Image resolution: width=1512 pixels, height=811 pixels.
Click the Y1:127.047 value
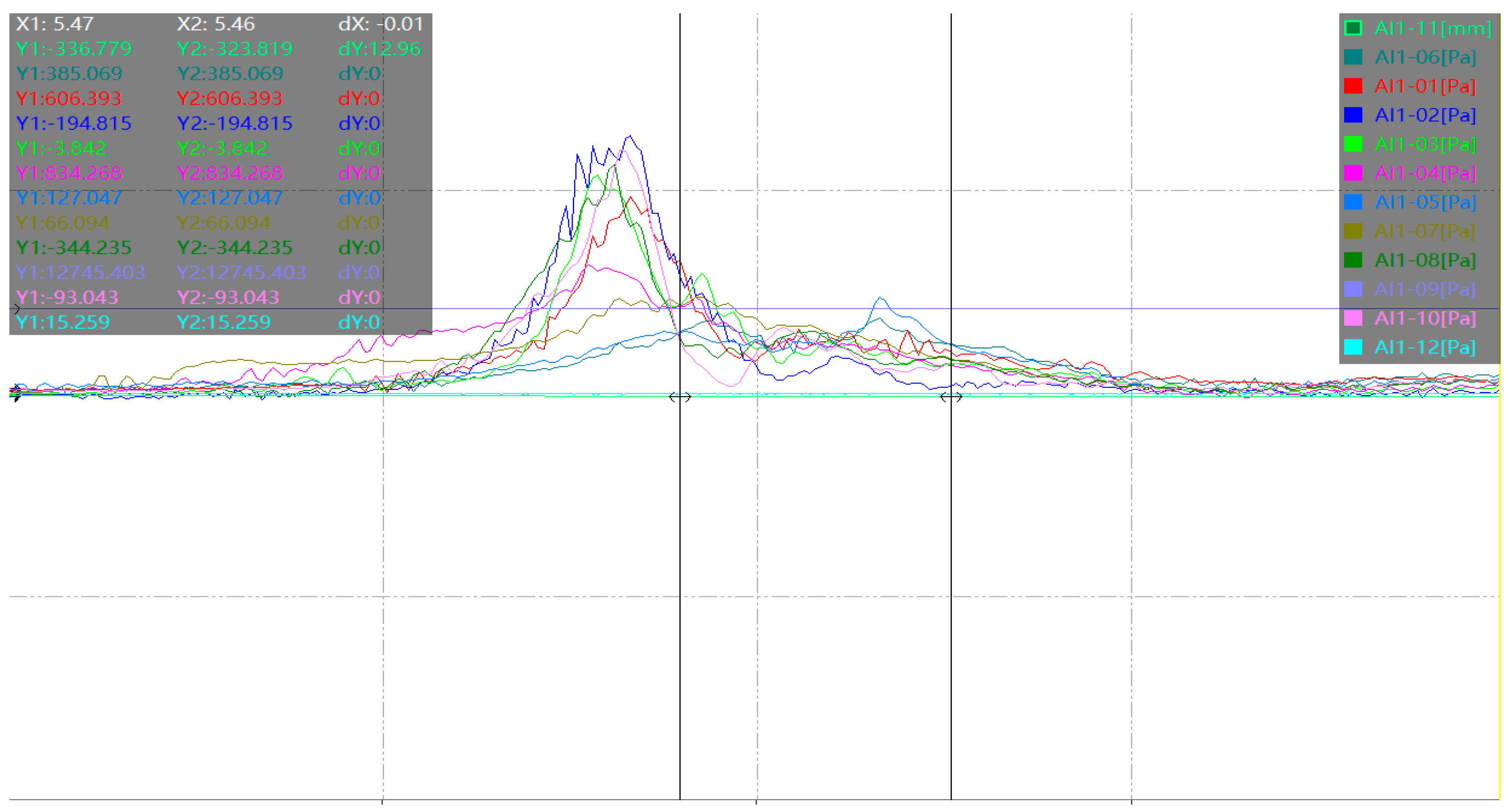coord(69,198)
